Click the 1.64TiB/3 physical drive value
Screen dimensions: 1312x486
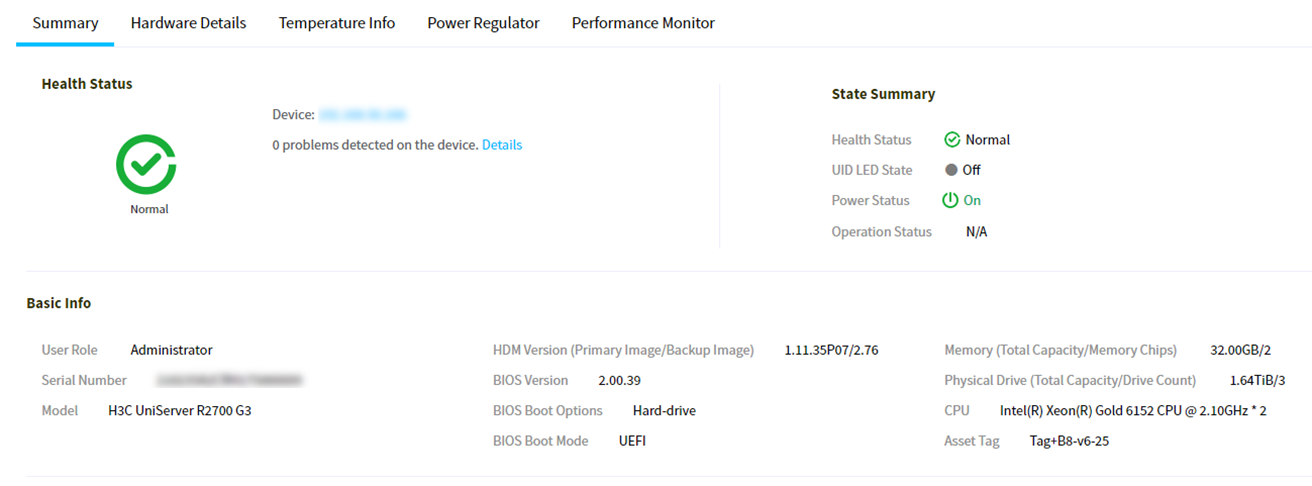click(x=1257, y=380)
